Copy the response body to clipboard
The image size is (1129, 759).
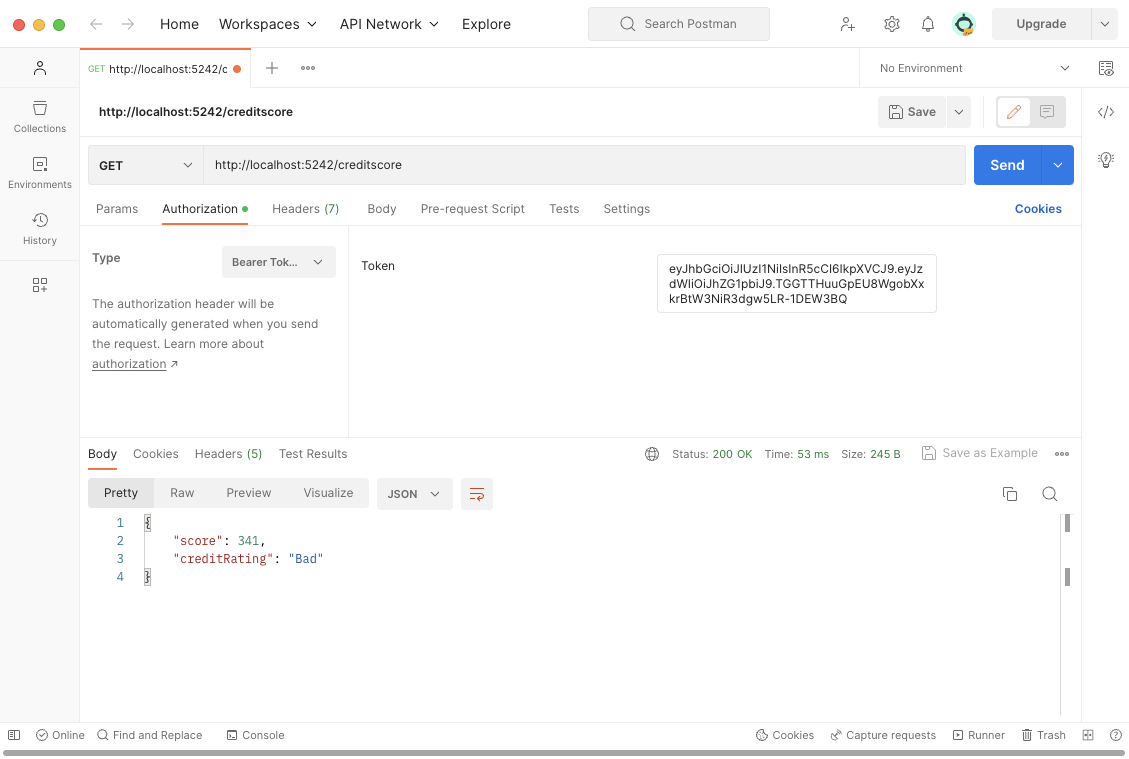coord(1010,494)
